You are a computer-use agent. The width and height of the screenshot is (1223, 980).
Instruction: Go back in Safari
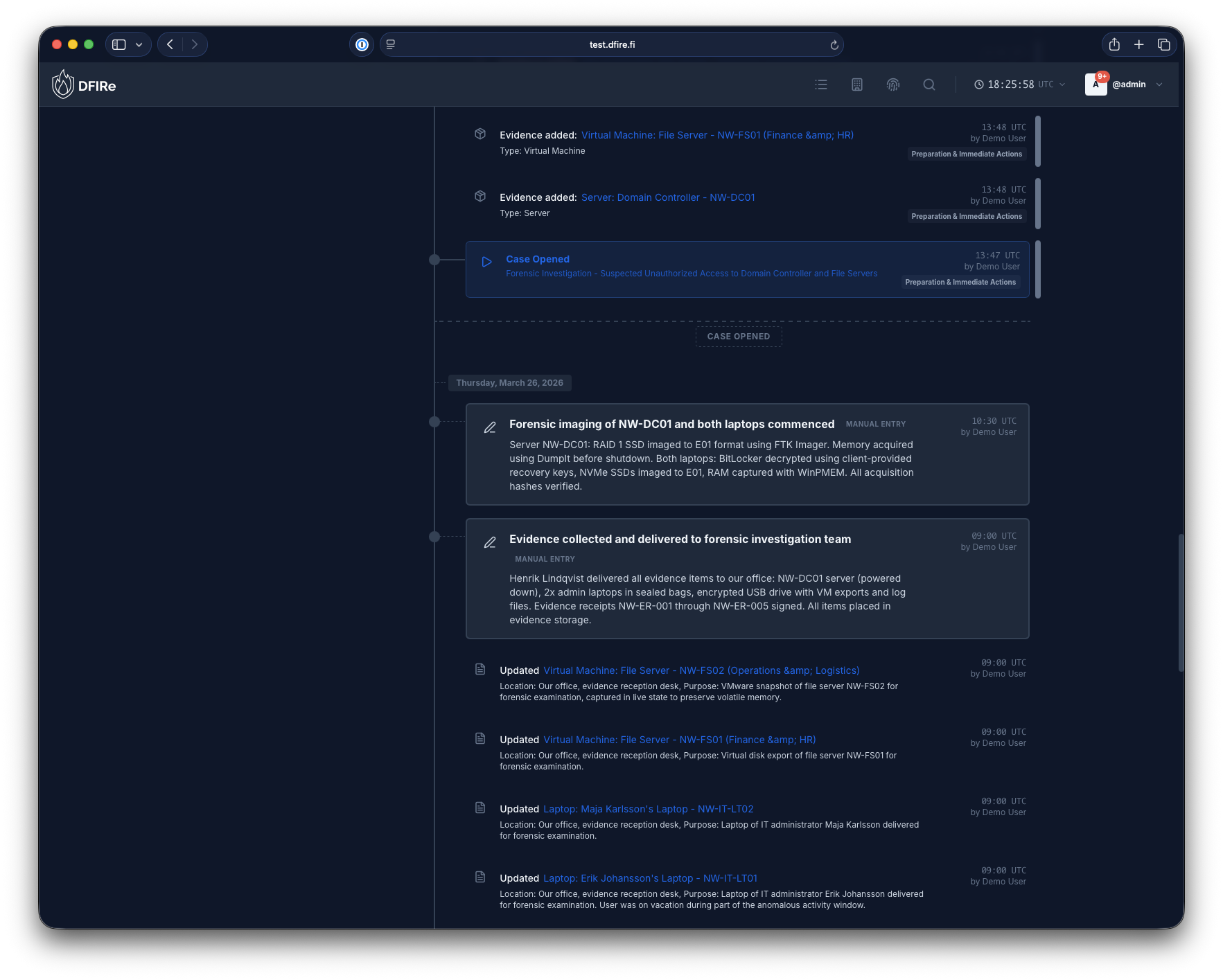(x=170, y=44)
